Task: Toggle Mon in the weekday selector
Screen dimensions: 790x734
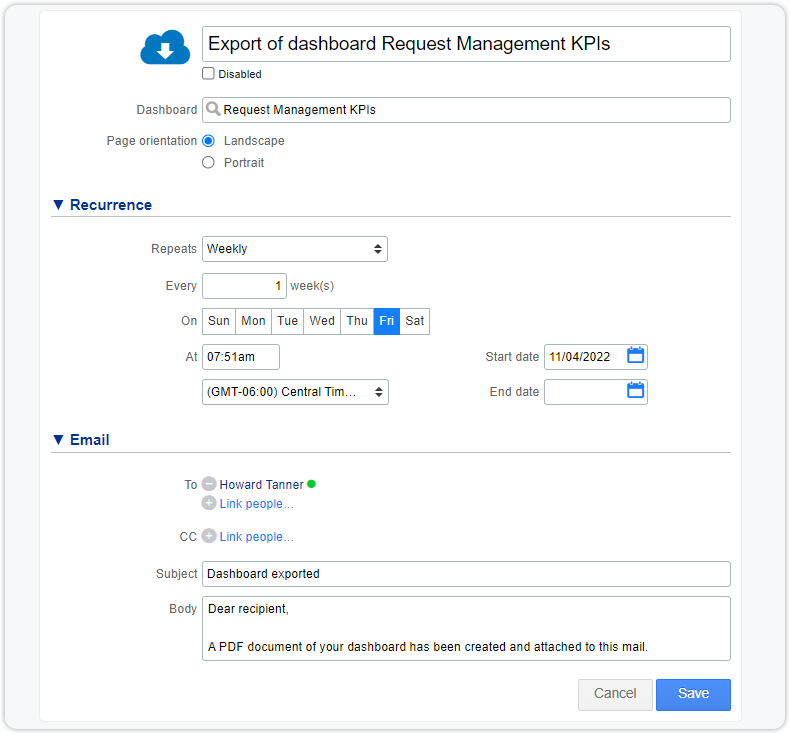Action: coord(253,321)
